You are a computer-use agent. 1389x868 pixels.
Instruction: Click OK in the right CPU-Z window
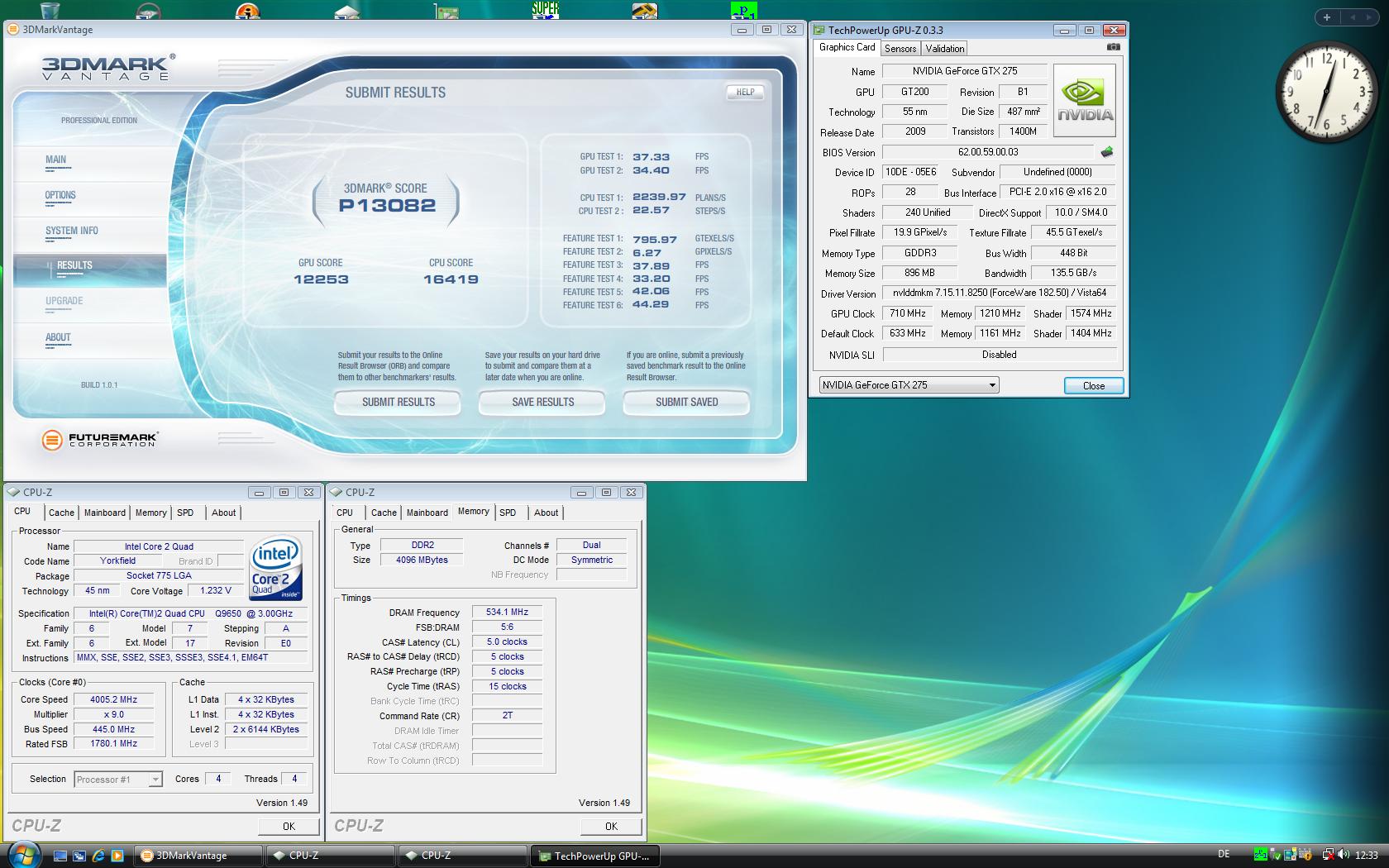(x=611, y=826)
